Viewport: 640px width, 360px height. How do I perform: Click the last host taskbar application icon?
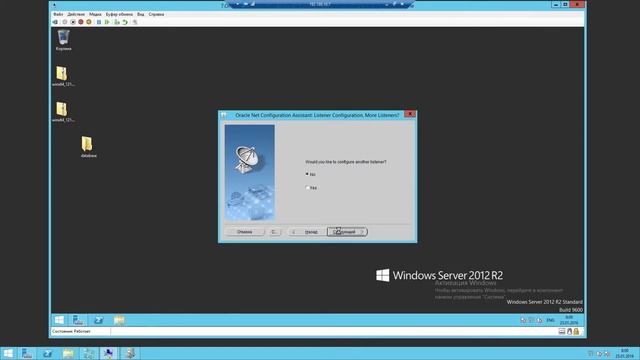[x=130, y=353]
